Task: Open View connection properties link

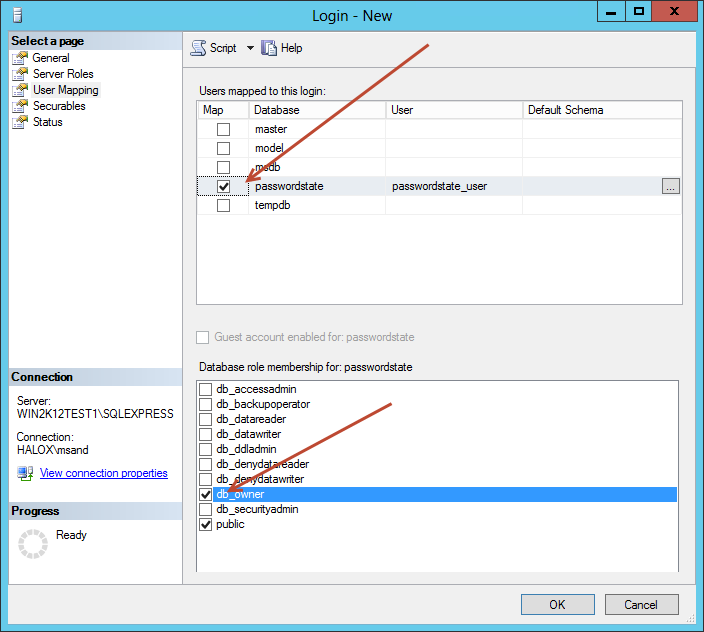Action: tap(103, 473)
